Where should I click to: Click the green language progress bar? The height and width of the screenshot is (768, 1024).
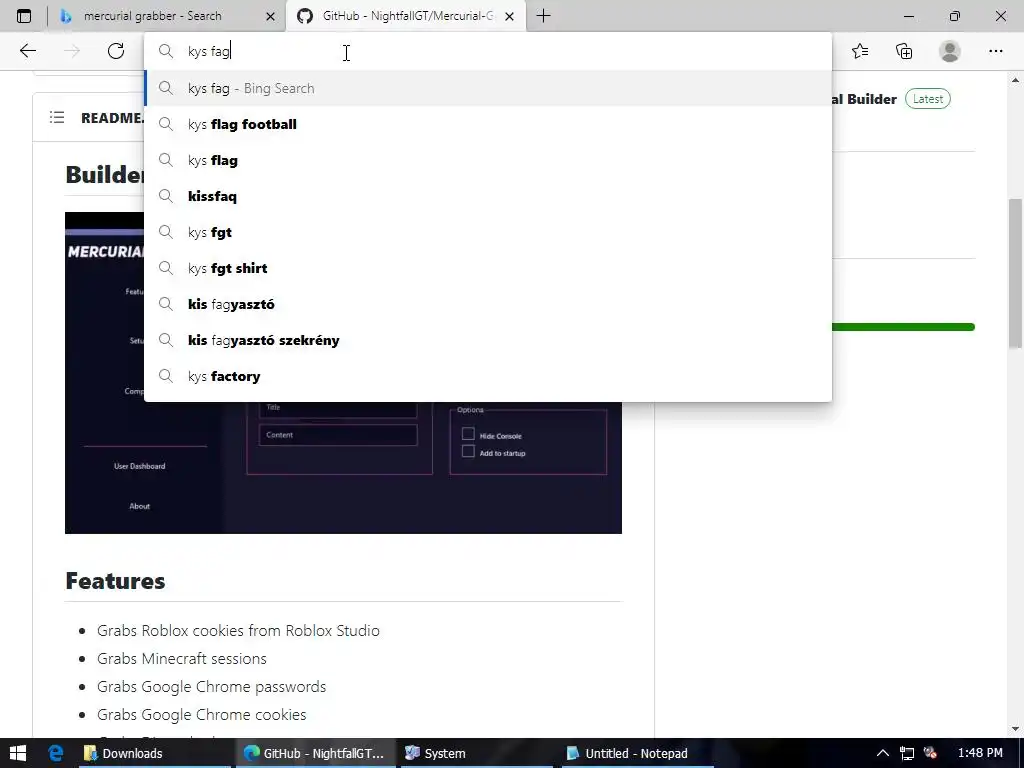tap(903, 327)
